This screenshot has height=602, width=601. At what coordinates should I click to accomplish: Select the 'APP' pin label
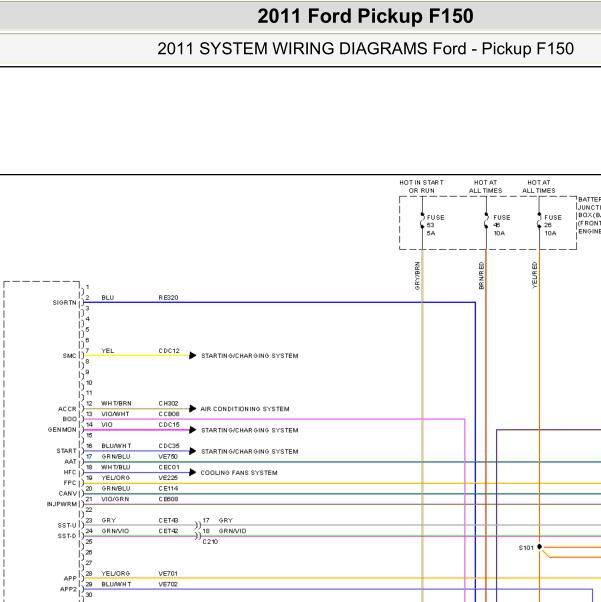point(70,579)
